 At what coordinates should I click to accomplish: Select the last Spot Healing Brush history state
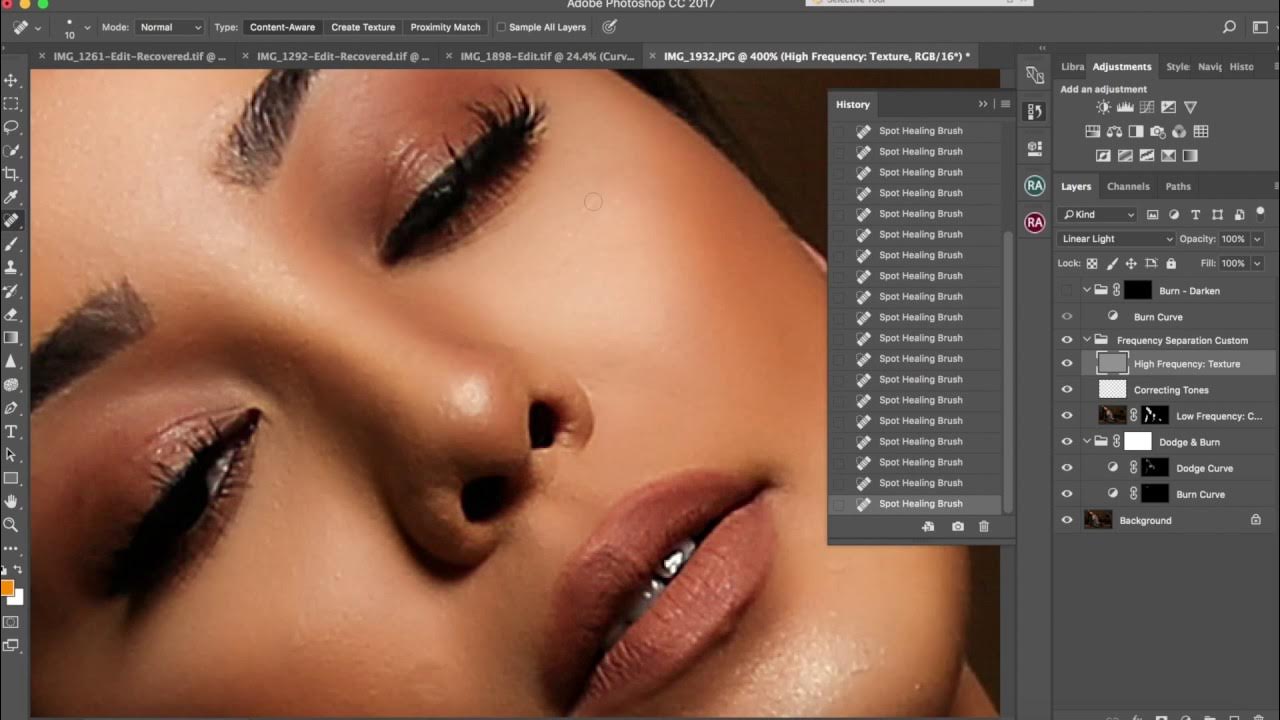[x=915, y=504]
